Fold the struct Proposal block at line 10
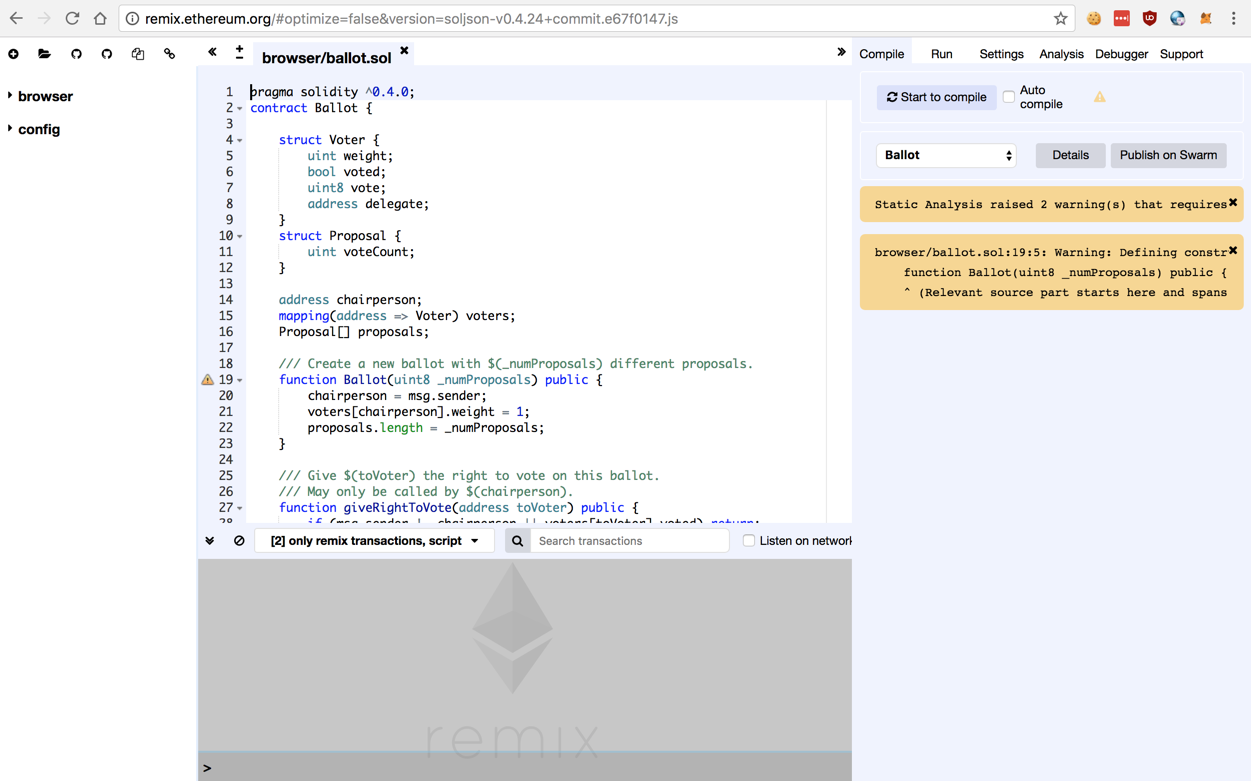This screenshot has height=781, width=1251. (240, 236)
